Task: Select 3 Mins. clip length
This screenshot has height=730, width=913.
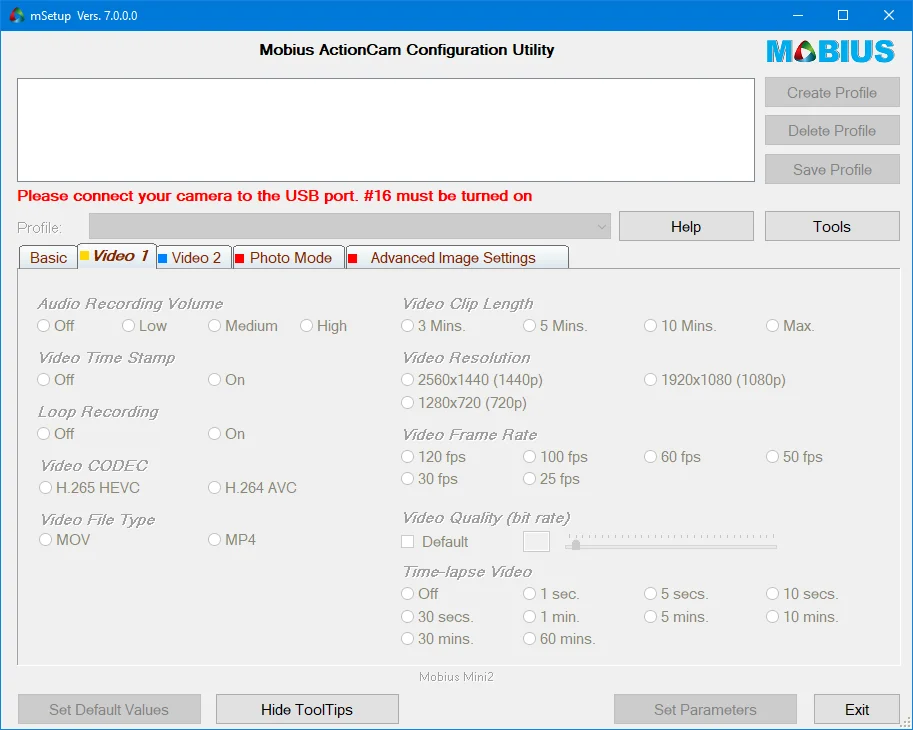Action: click(x=433, y=326)
